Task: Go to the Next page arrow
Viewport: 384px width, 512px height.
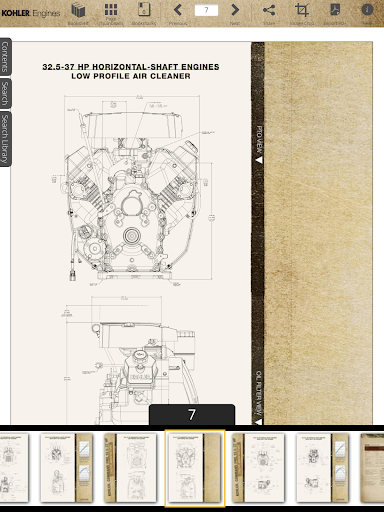Action: (235, 10)
